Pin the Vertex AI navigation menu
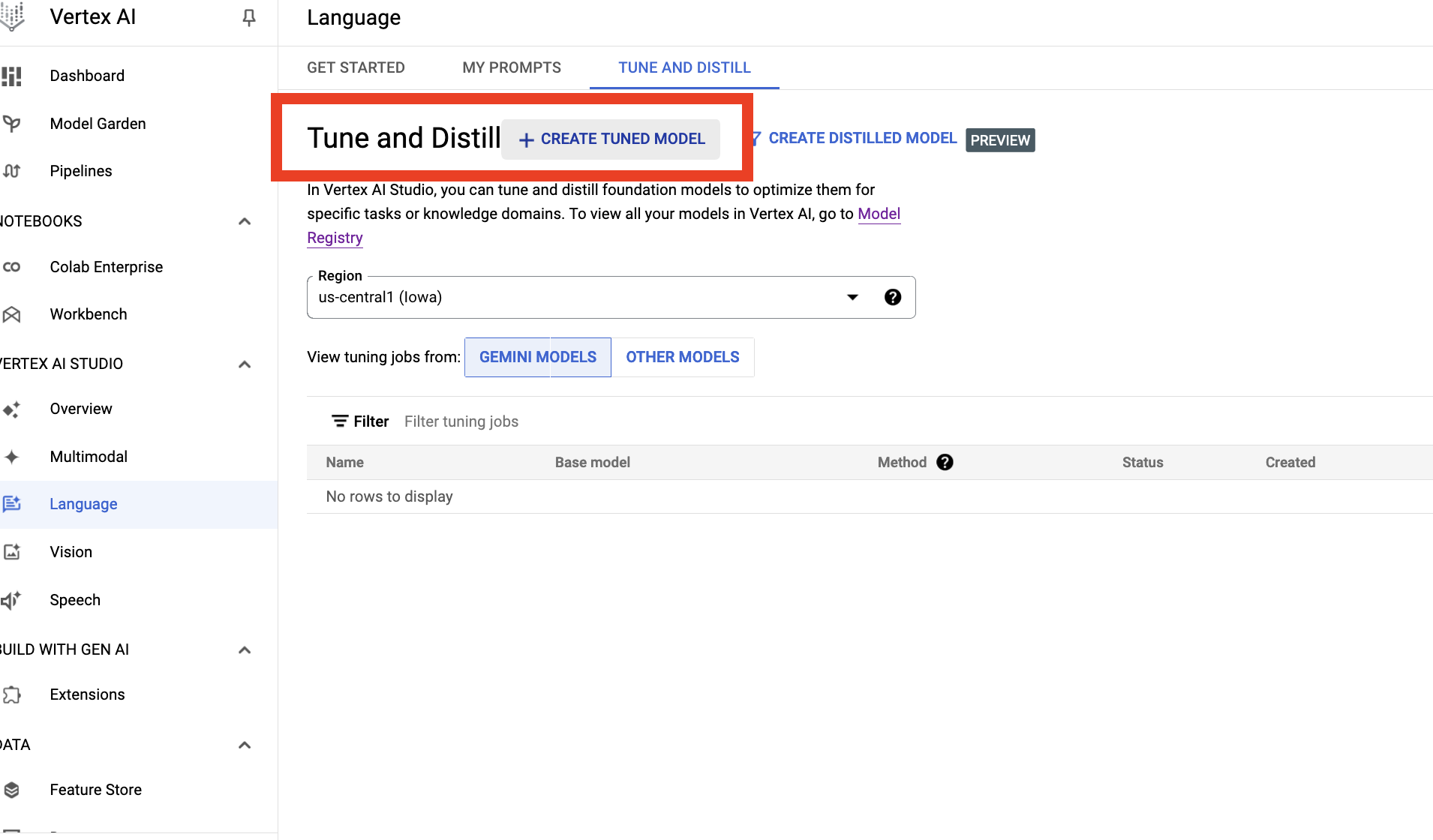The image size is (1433, 840). 249,17
